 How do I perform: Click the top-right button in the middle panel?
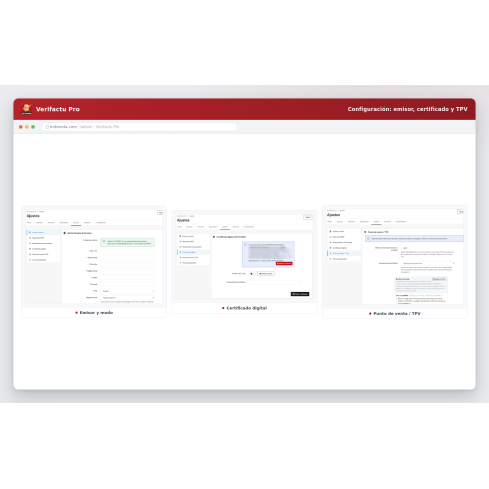[308, 217]
